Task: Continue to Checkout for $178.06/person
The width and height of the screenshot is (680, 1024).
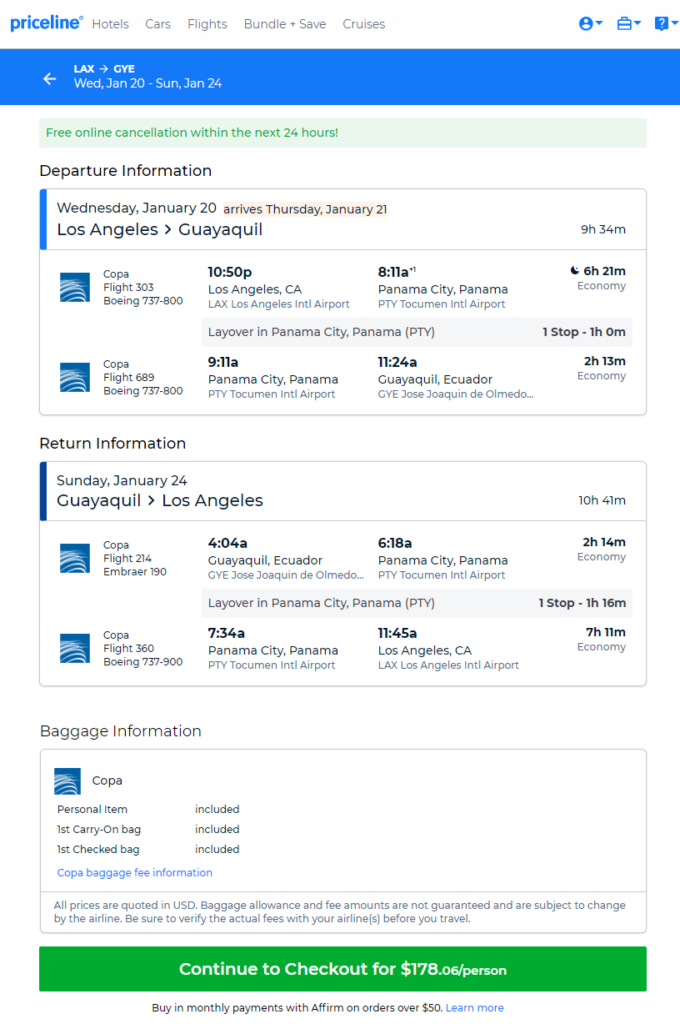Action: click(343, 969)
